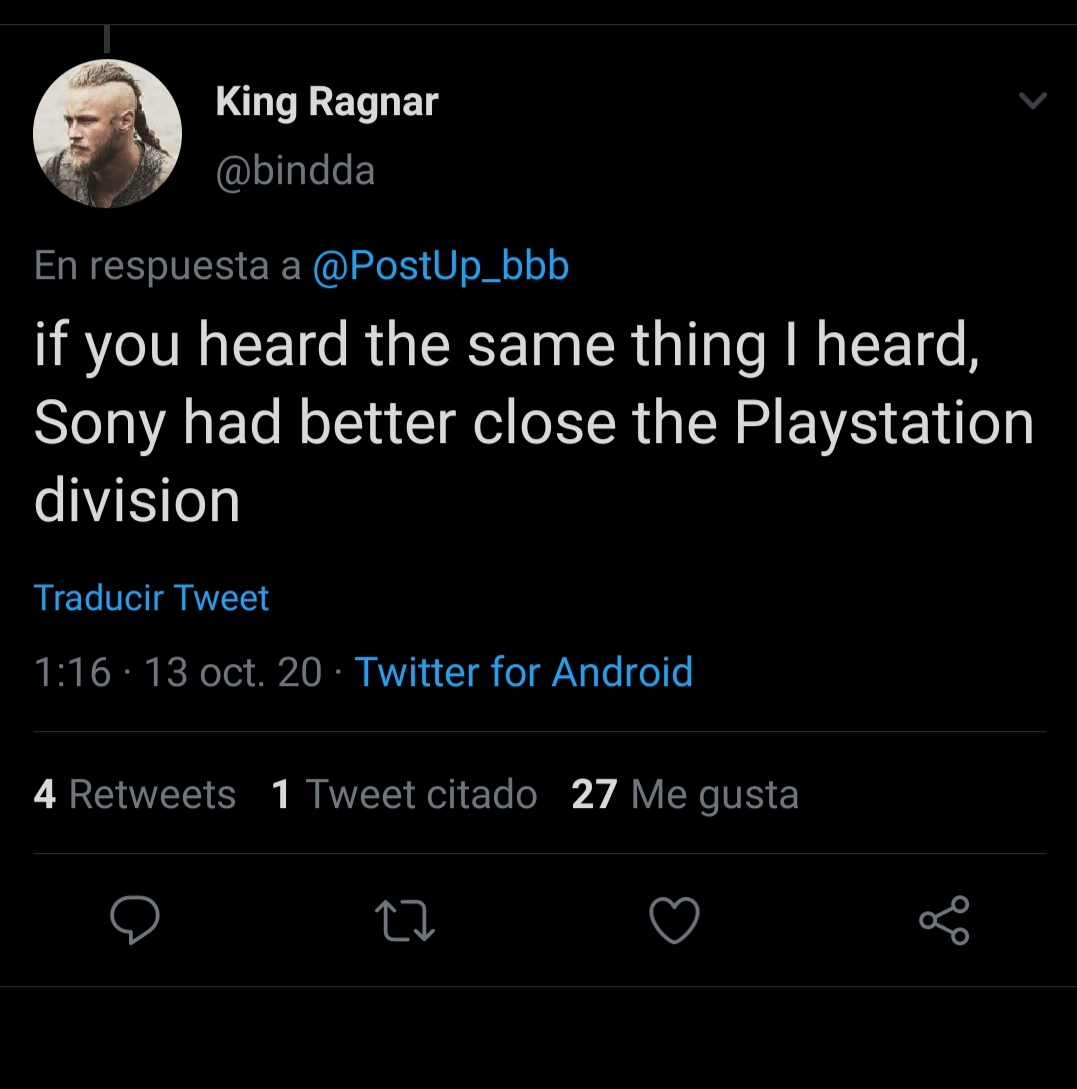Click the 'En respuesta a' label

pos(167,266)
